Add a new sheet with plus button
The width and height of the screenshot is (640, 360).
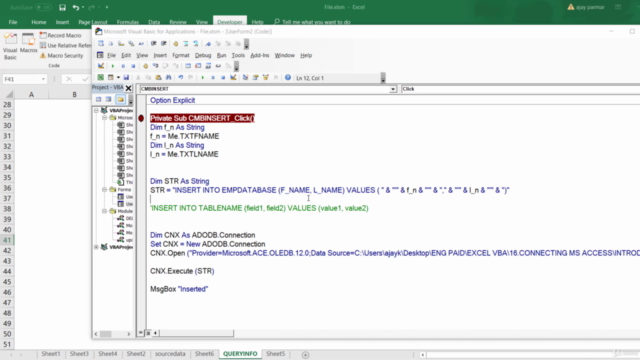click(x=305, y=355)
